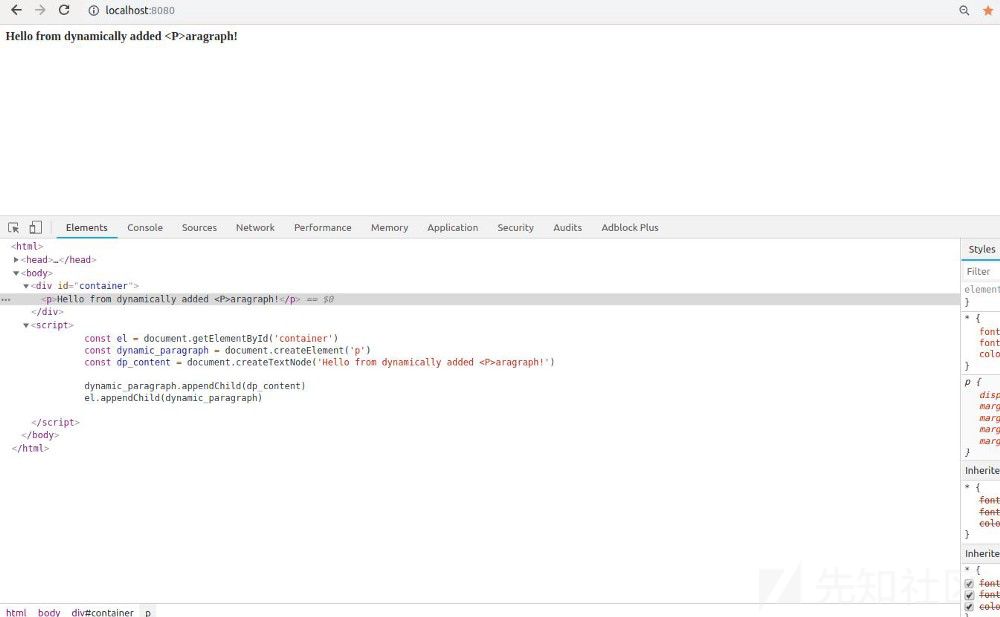Collapse the script node
Screen dimensions: 1000x617
point(26,325)
